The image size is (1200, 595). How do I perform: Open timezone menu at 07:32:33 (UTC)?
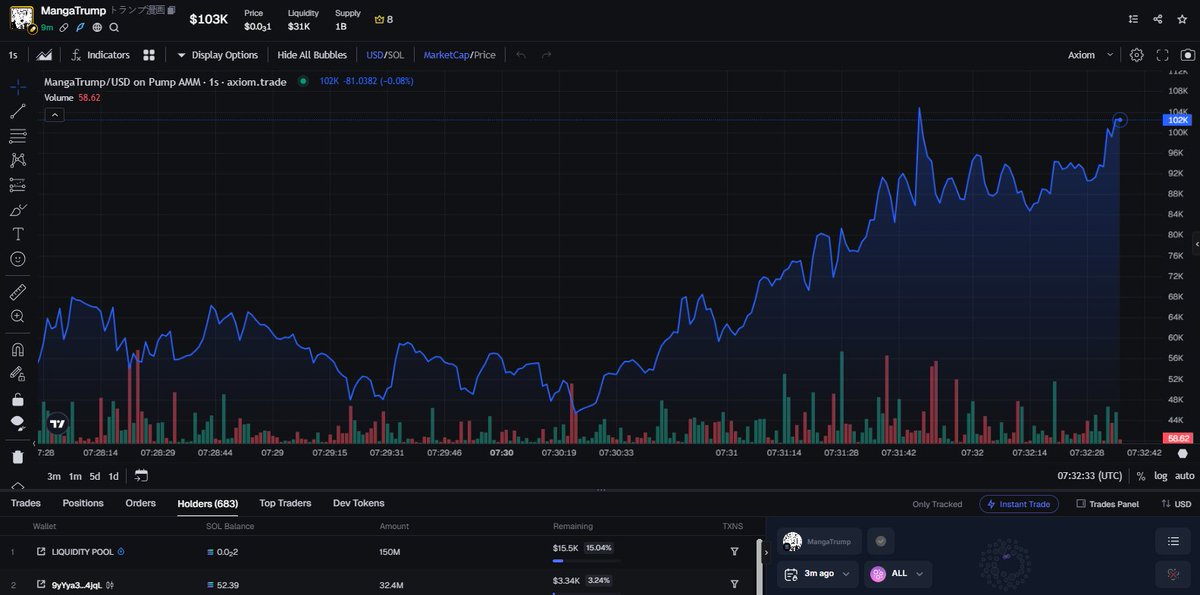1091,476
